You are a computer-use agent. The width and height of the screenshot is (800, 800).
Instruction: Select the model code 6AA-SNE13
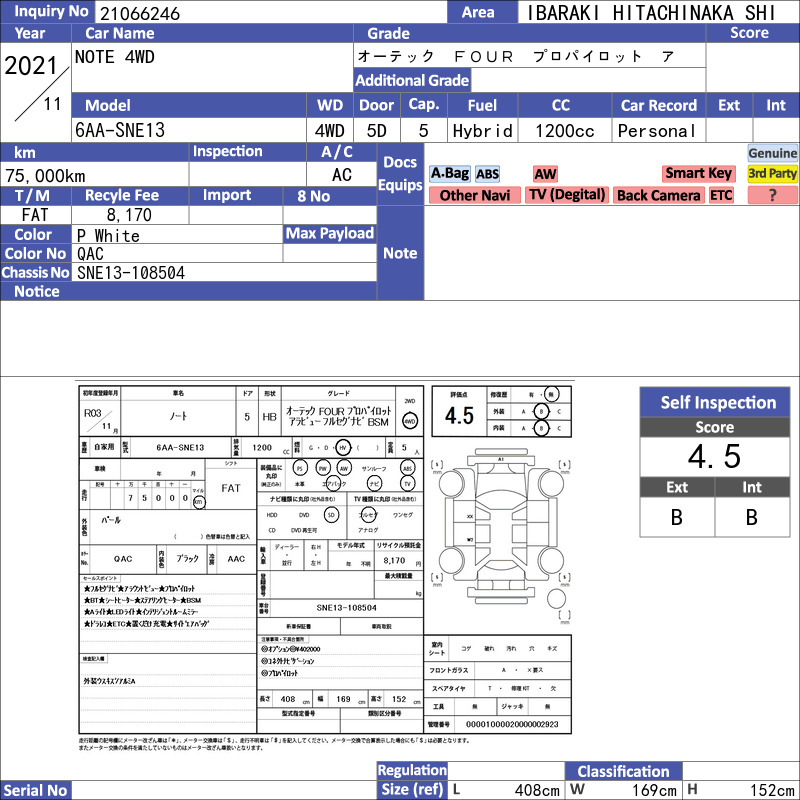pos(120,130)
